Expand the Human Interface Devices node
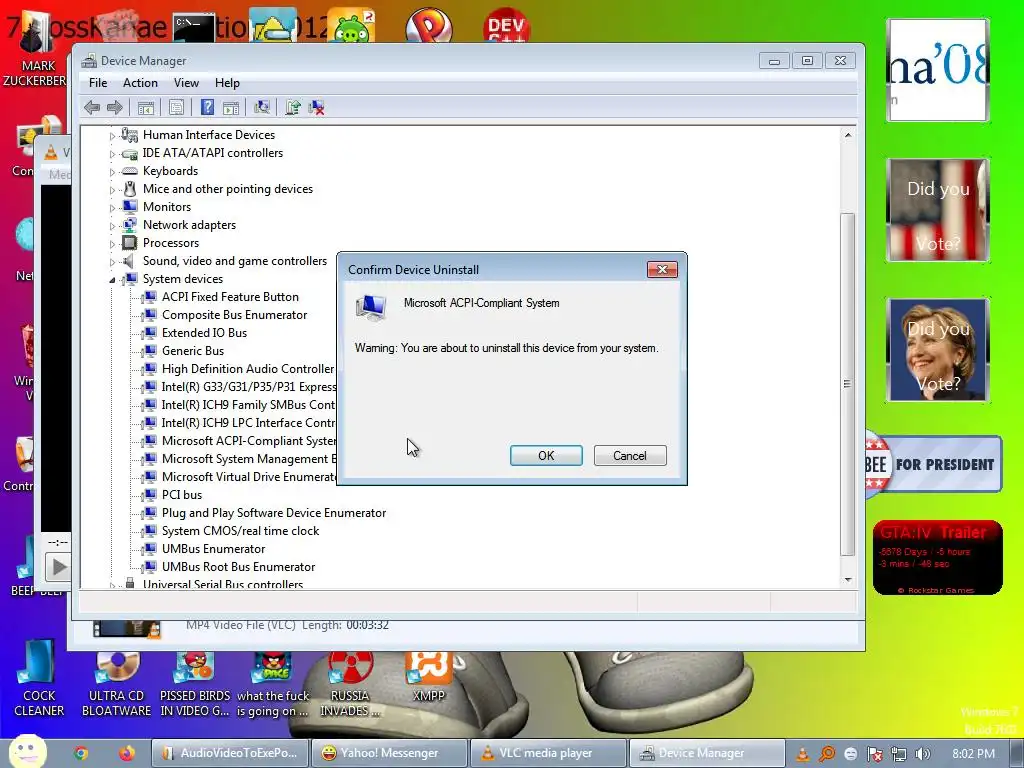Screen dimensions: 1024x768 (x=112, y=136)
